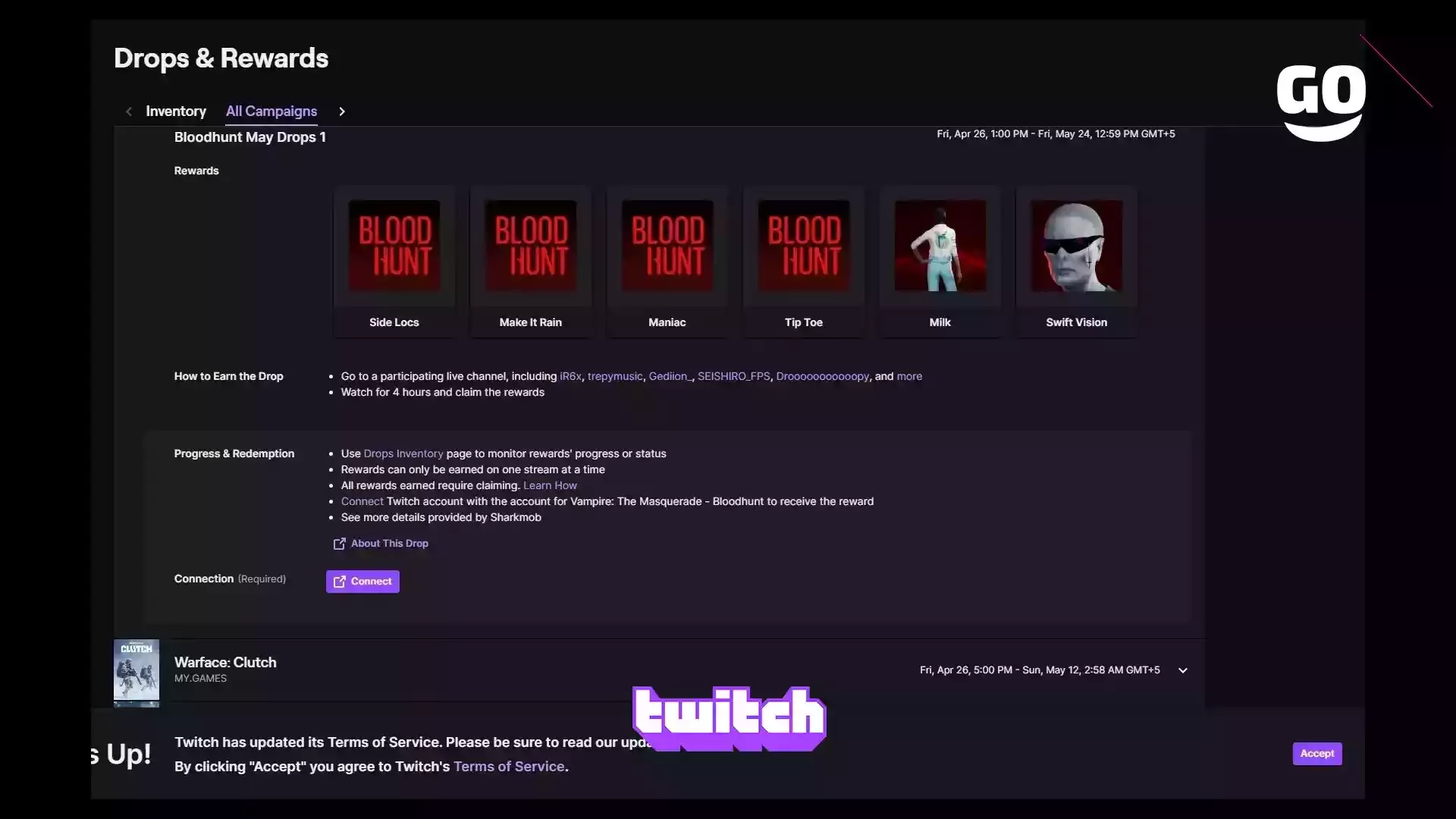Click the purple Connect button
The width and height of the screenshot is (1456, 819).
click(x=362, y=582)
